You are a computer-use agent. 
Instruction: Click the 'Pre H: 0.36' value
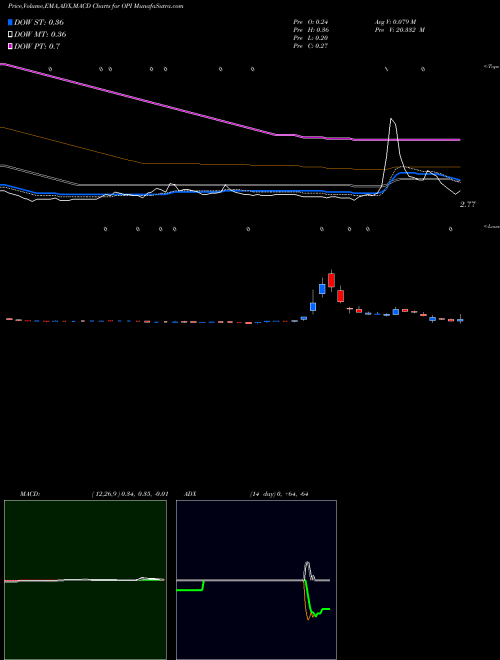(x=311, y=30)
